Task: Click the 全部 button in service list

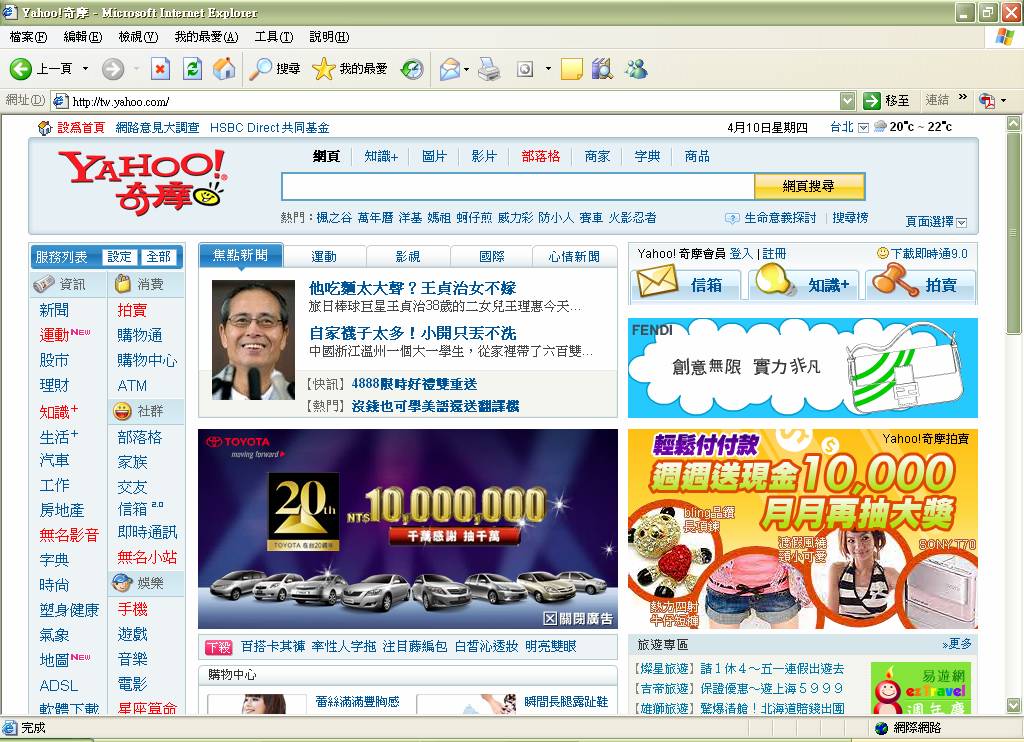Action: (159, 257)
